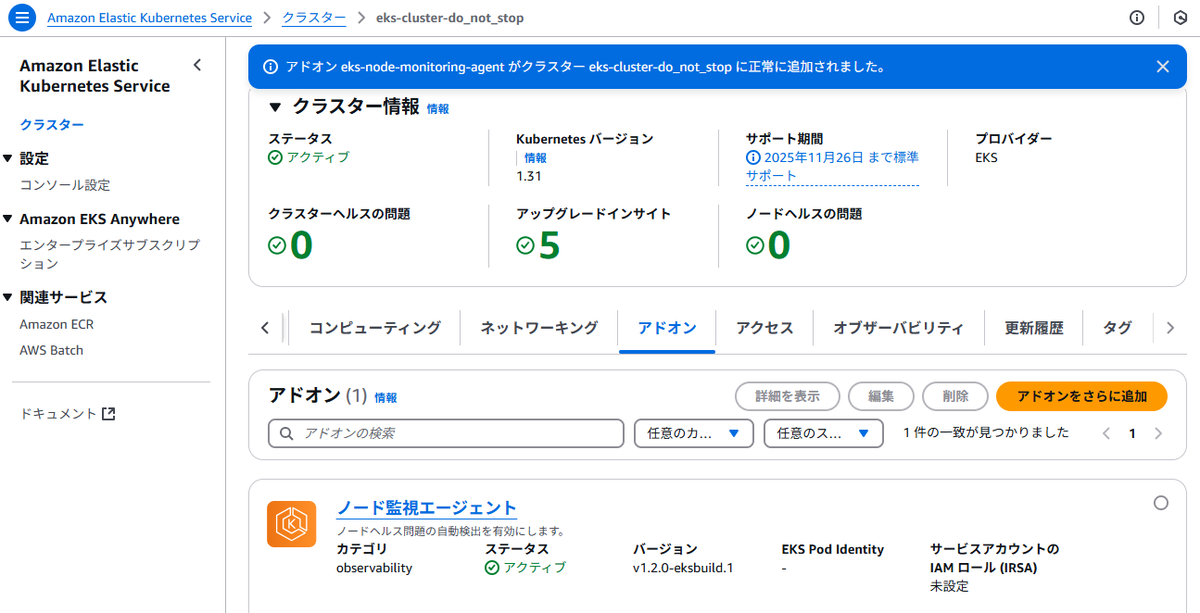Image resolution: width=1200 pixels, height=613 pixels.
Task: Open the クラスター breadcrumb link
Action: (x=314, y=18)
